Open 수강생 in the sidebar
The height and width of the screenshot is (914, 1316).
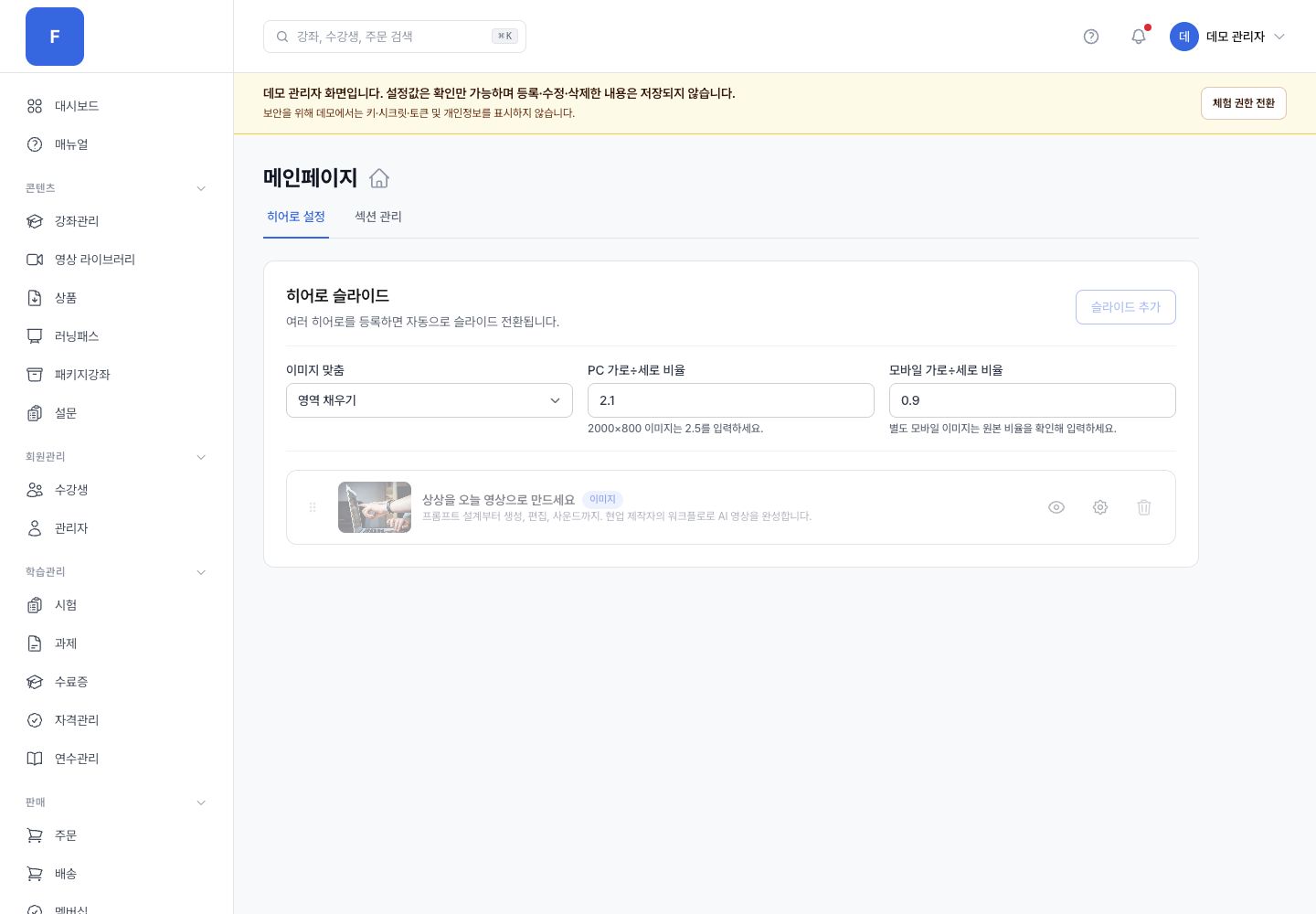[117, 490]
